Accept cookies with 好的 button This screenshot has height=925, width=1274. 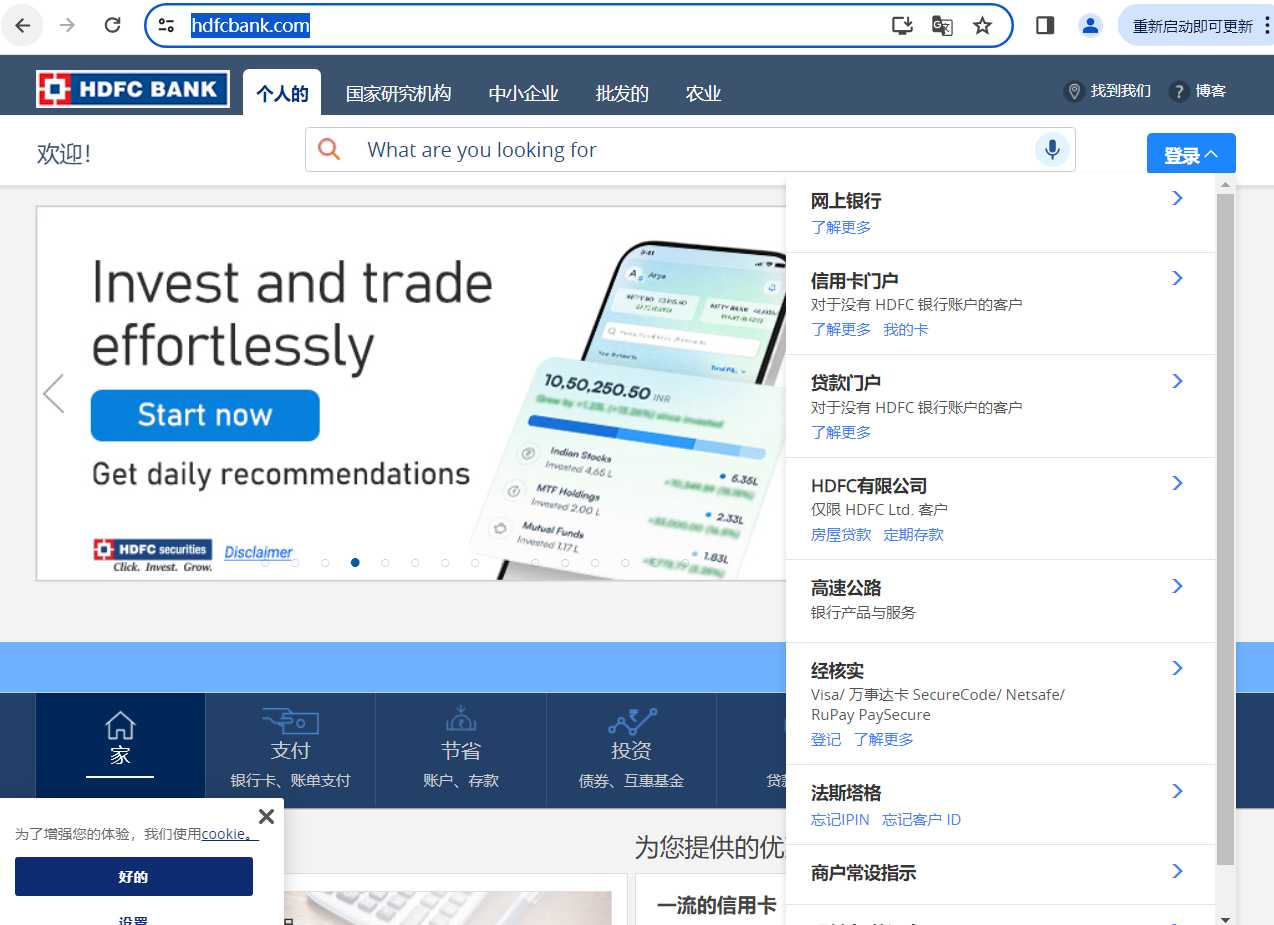click(133, 876)
